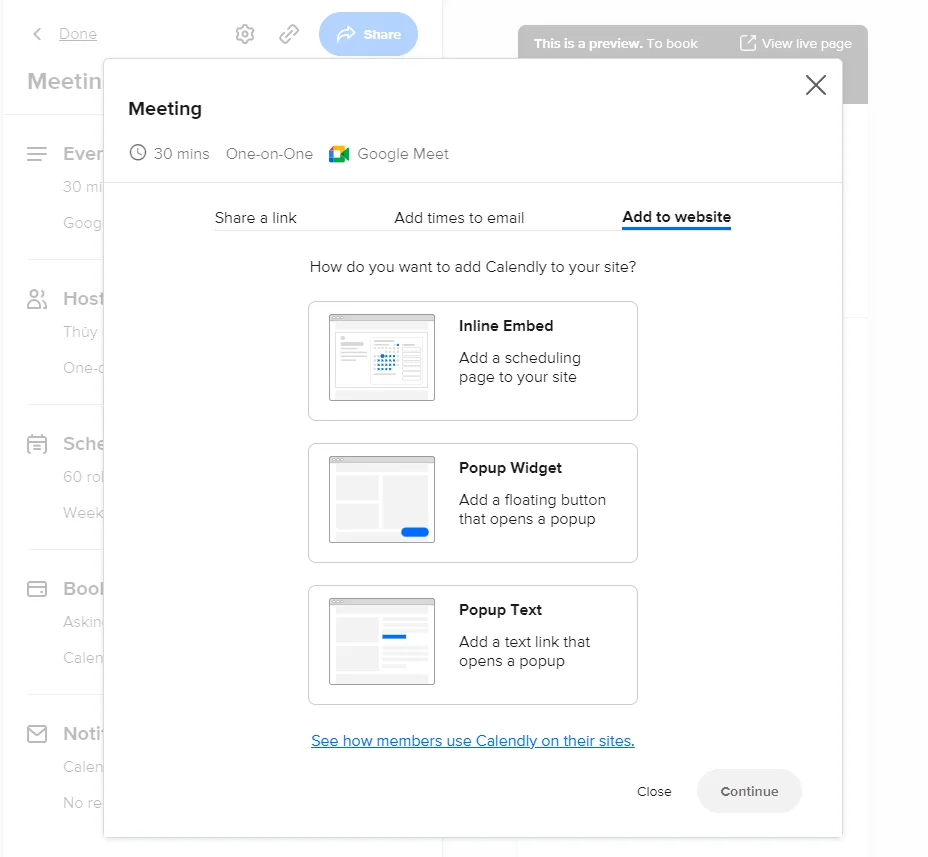Switch to the Add times to email tab
The image size is (928, 857).
point(459,218)
